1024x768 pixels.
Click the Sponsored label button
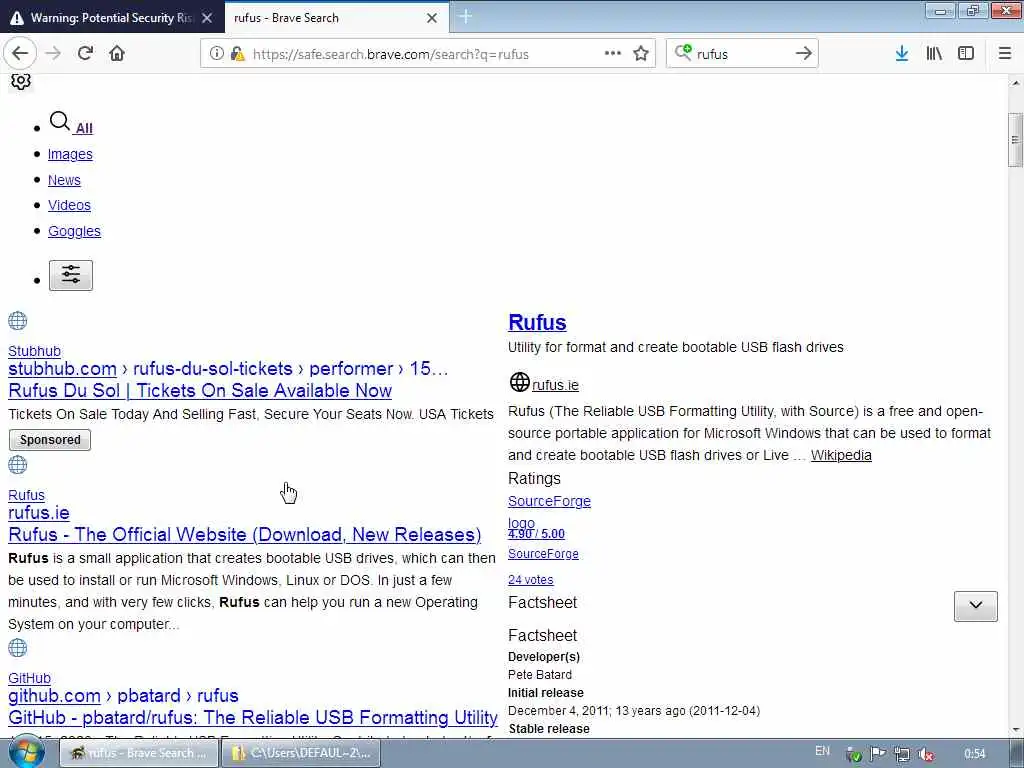[50, 440]
